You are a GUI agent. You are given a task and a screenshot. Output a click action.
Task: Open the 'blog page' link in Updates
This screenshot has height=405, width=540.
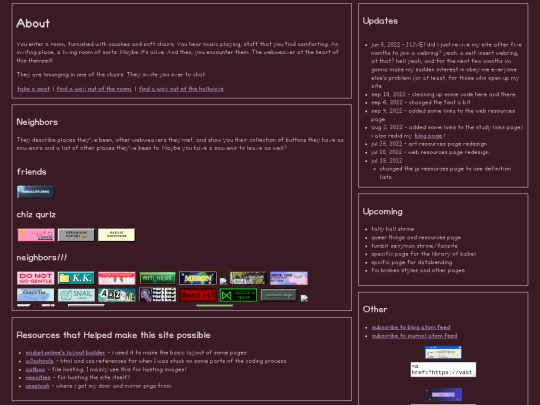(428, 136)
